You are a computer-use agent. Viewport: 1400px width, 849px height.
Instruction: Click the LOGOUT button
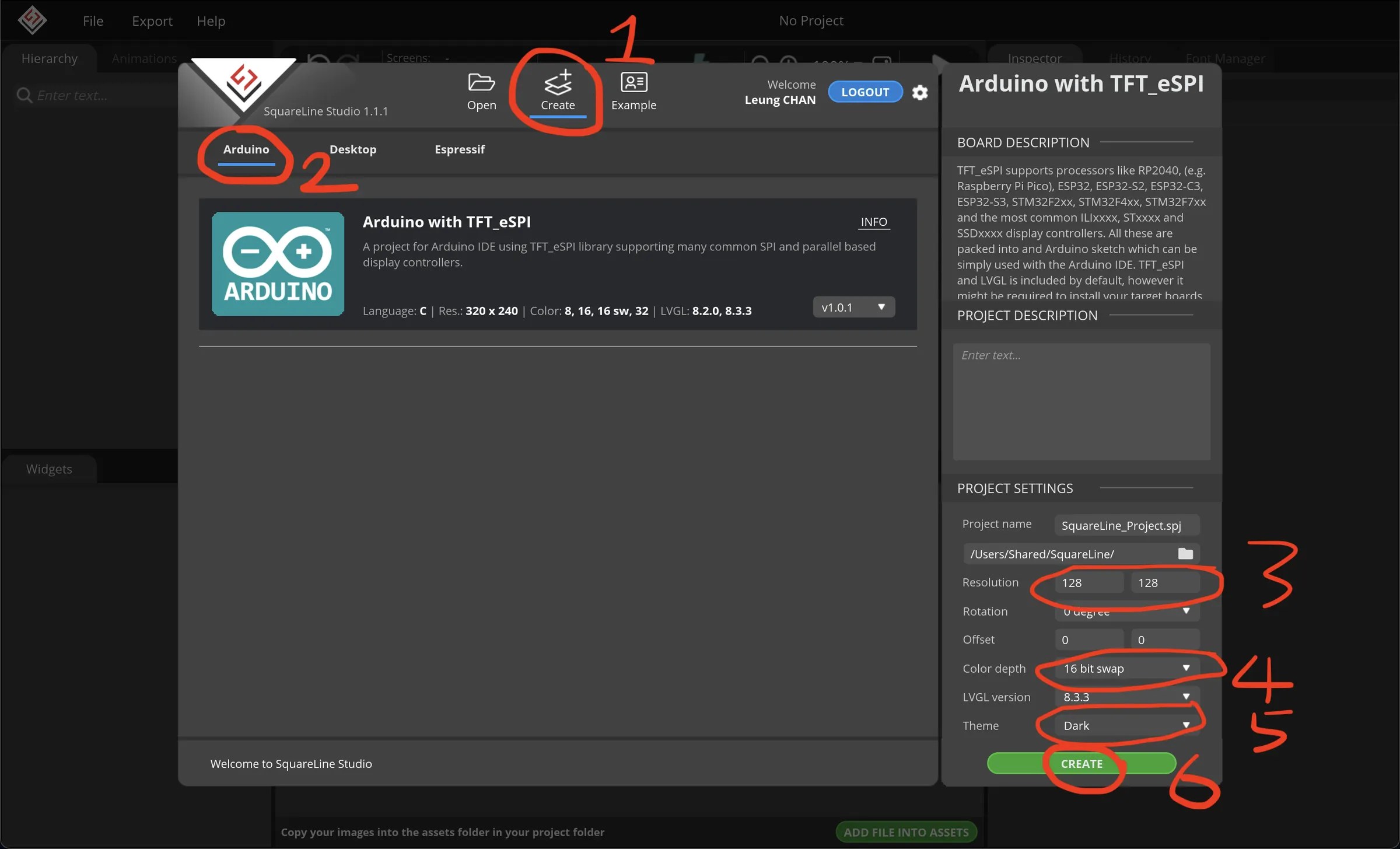click(865, 92)
